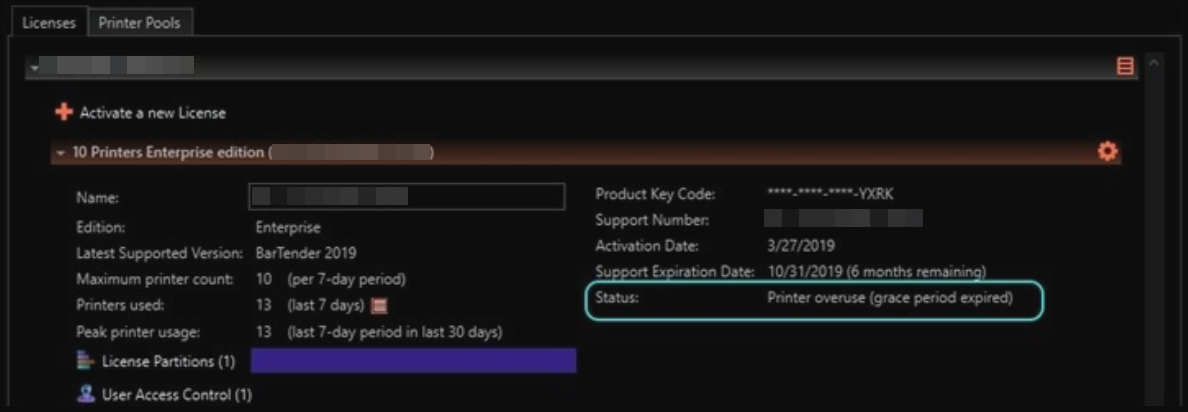Click the orange plus icon to activate license

click(64, 112)
